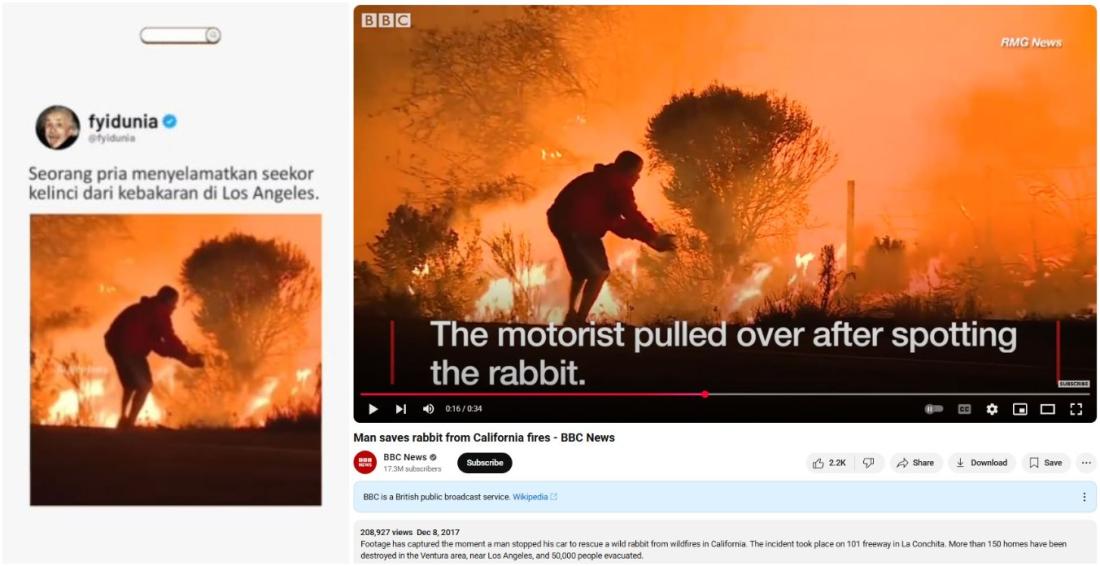The image size is (1100, 566).
Task: Dislike the video
Action: coord(868,463)
